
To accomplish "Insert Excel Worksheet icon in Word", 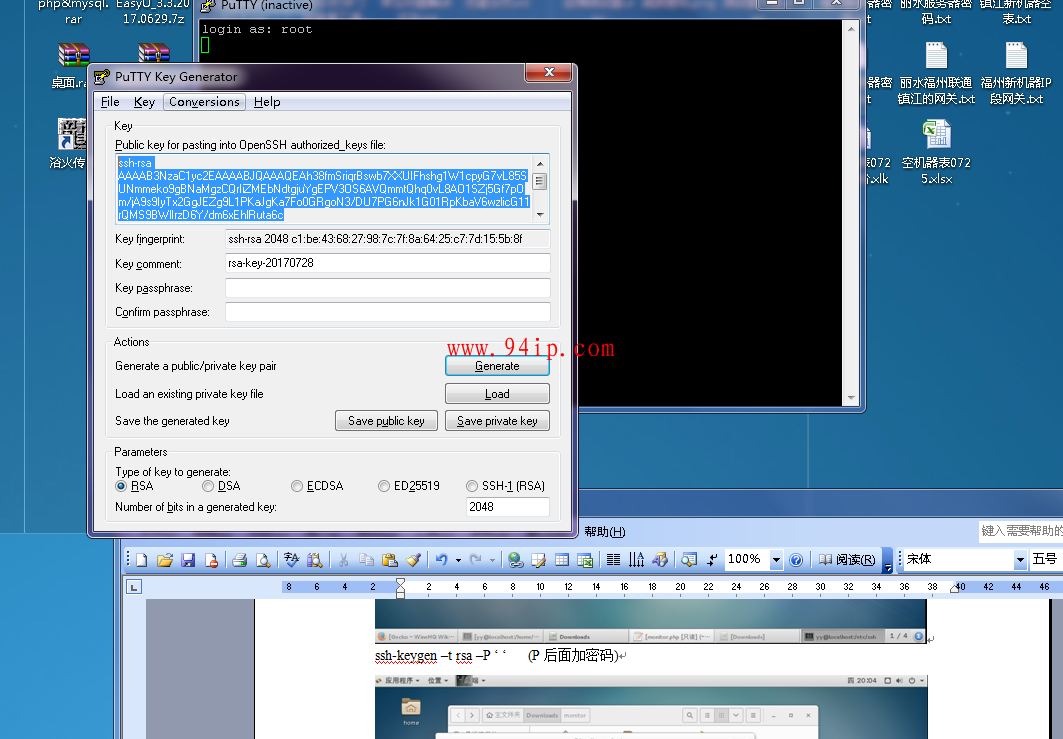I will [x=585, y=560].
